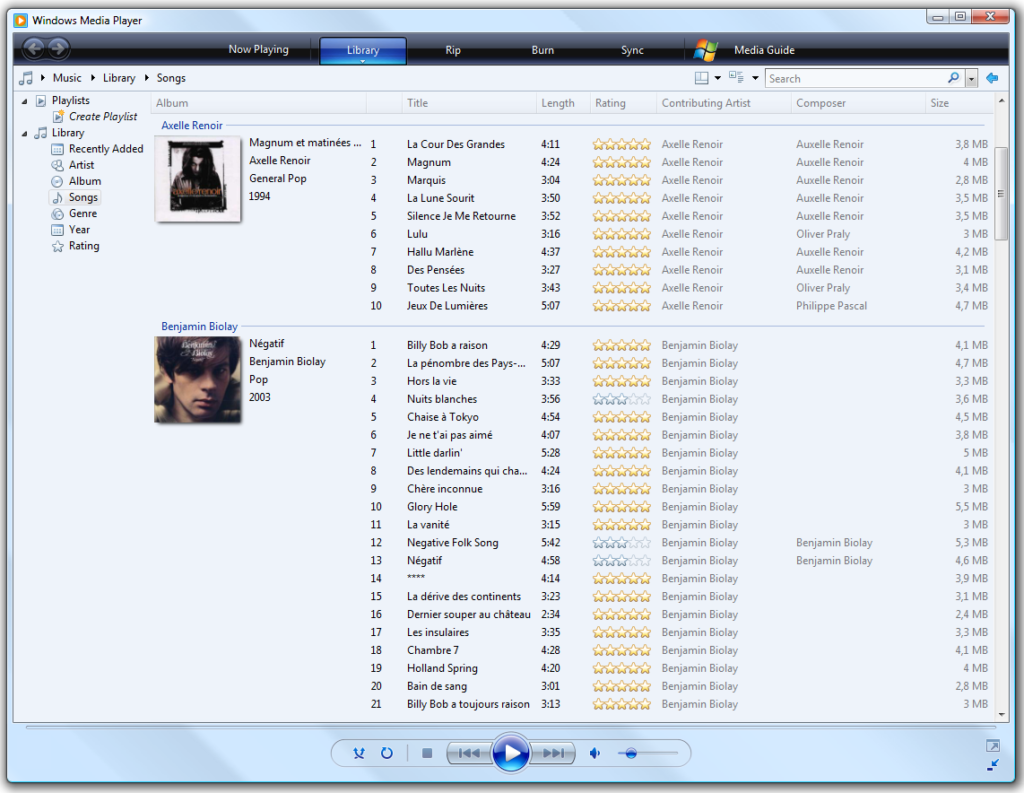Switch to the Now Playing tab
This screenshot has width=1024, height=793.
point(259,49)
